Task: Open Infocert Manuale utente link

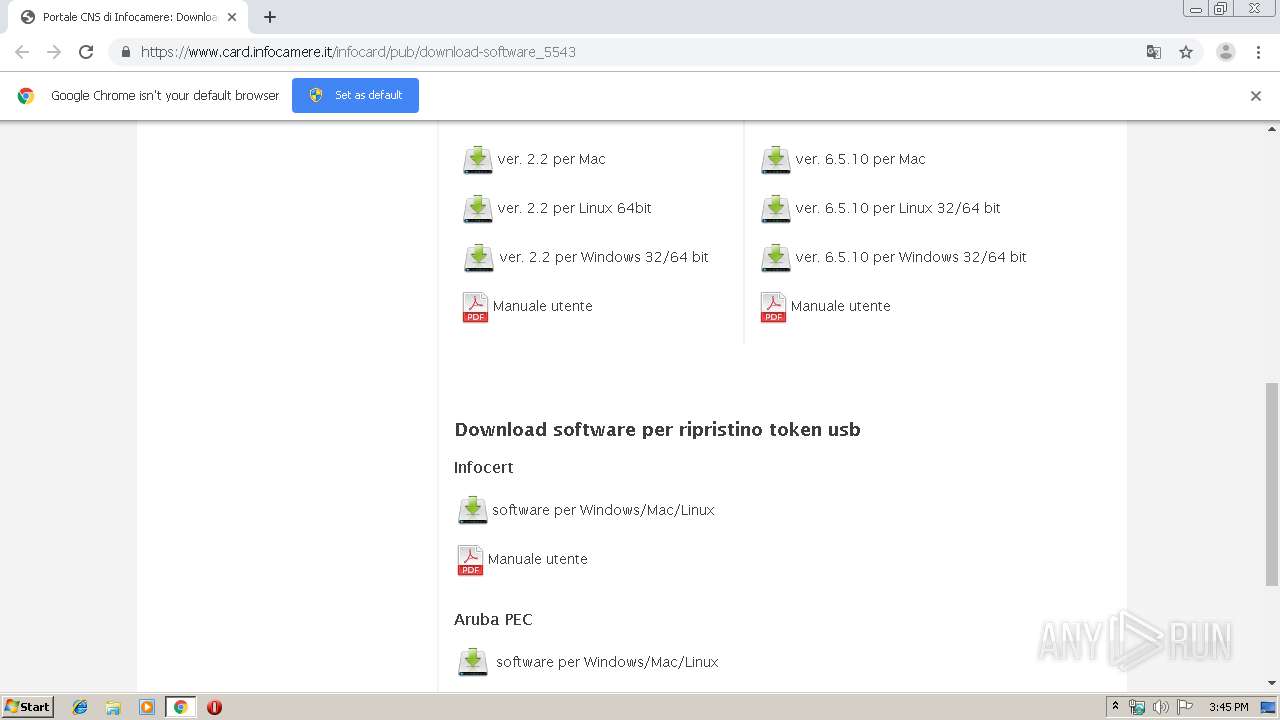Action: (x=538, y=559)
